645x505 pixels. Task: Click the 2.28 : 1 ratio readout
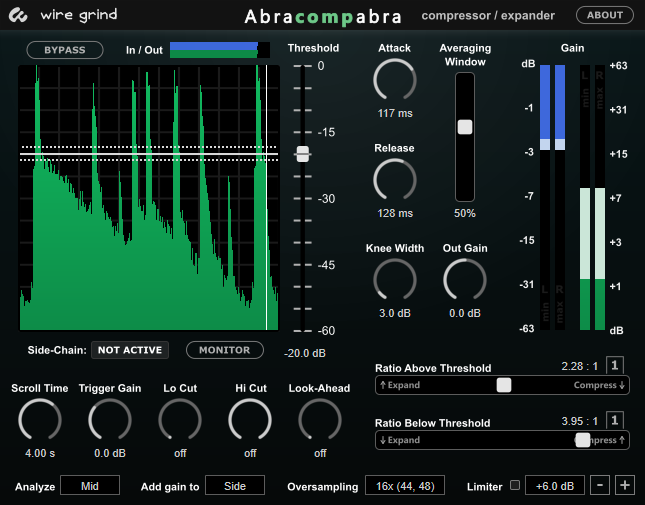[x=580, y=366]
